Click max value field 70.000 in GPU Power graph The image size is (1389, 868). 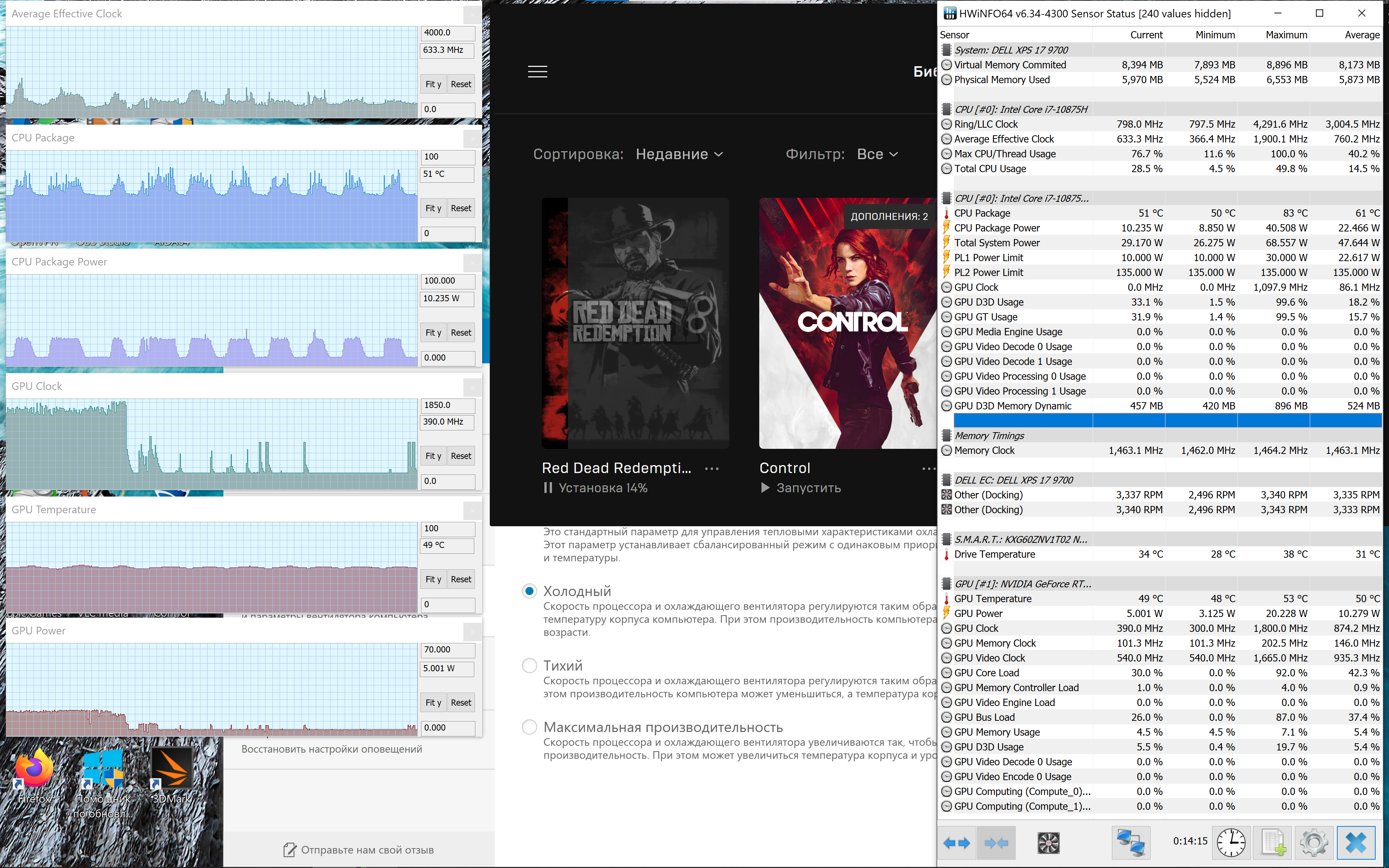pos(448,650)
